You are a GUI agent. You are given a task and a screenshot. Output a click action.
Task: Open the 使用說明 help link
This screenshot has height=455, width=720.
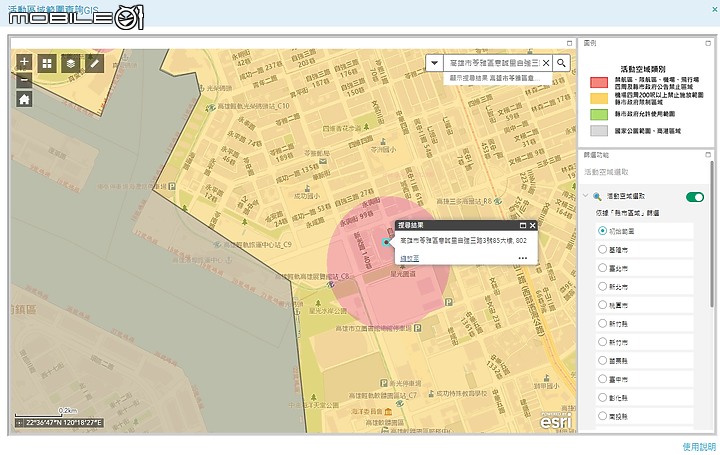click(699, 447)
